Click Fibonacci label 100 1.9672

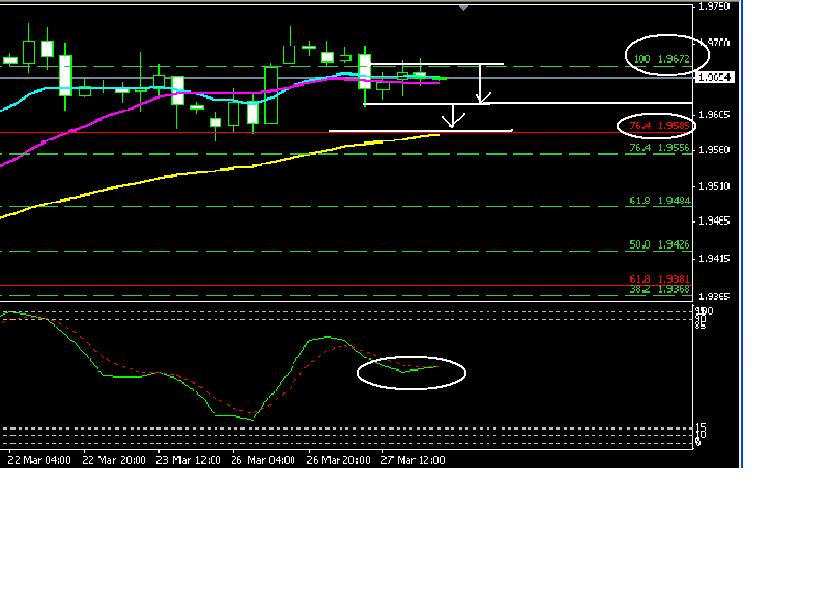tap(662, 59)
